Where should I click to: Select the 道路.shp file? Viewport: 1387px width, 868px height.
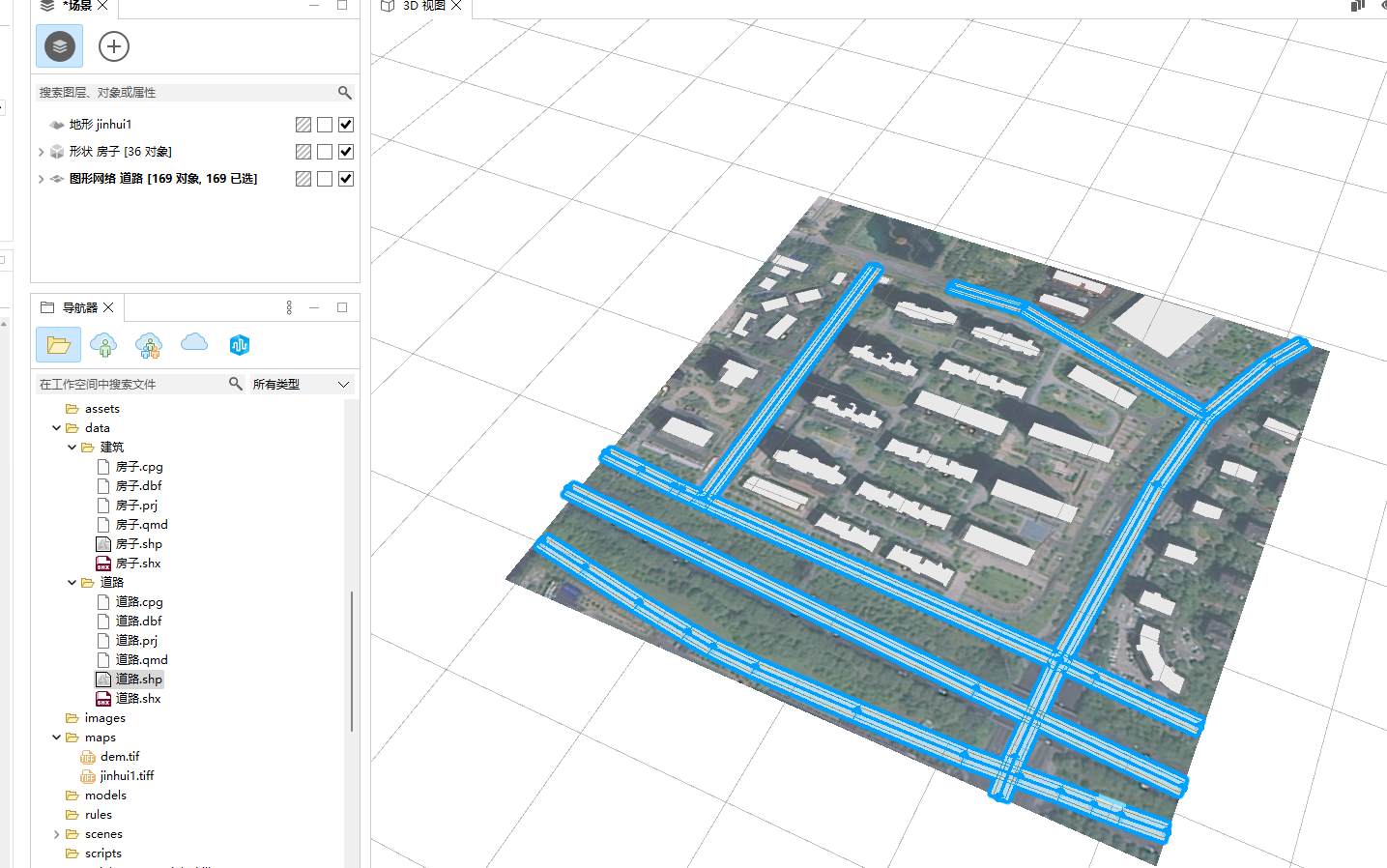click(x=138, y=680)
